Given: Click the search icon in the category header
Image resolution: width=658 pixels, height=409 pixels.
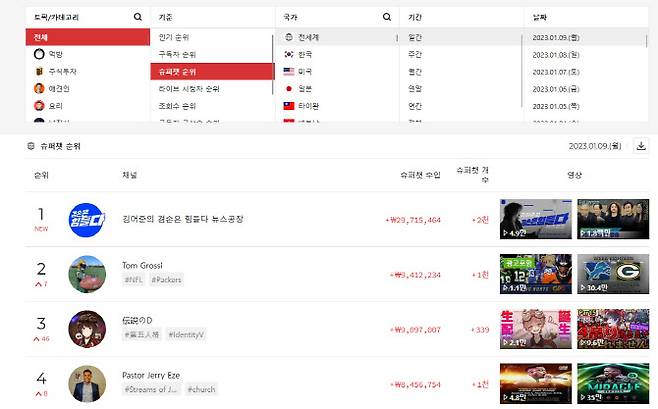Looking at the screenshot, I should (138, 18).
